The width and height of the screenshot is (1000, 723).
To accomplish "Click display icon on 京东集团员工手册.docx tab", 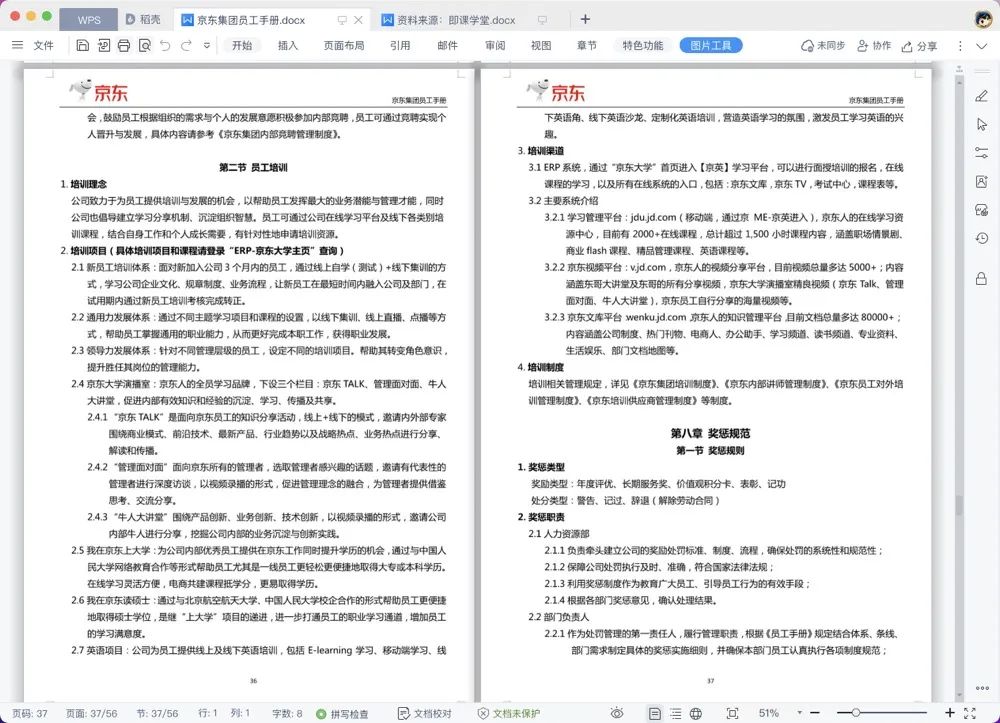I will (x=342, y=20).
